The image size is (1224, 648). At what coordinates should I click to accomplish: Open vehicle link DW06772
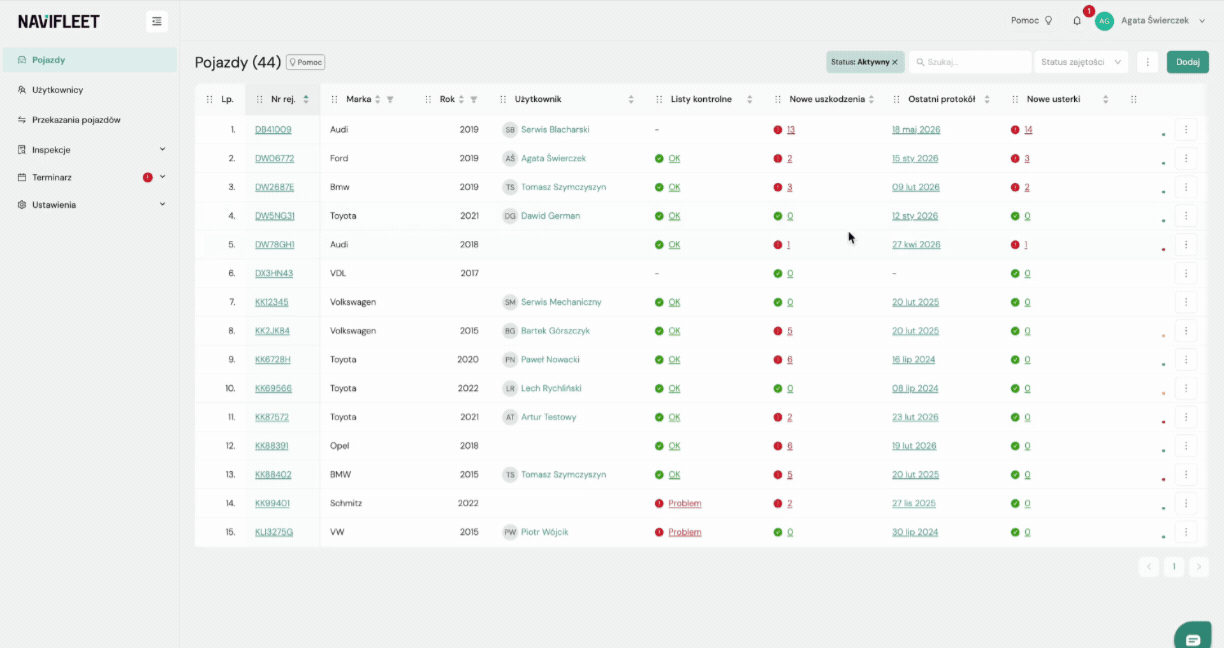(x=274, y=158)
